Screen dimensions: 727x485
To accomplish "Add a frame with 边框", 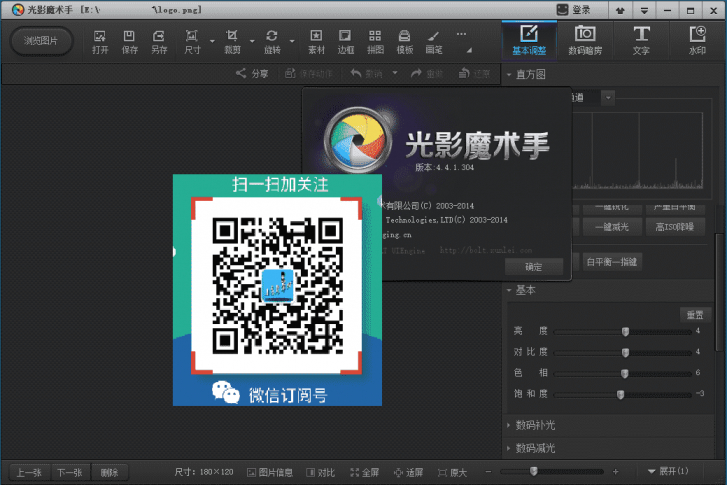I will [345, 42].
